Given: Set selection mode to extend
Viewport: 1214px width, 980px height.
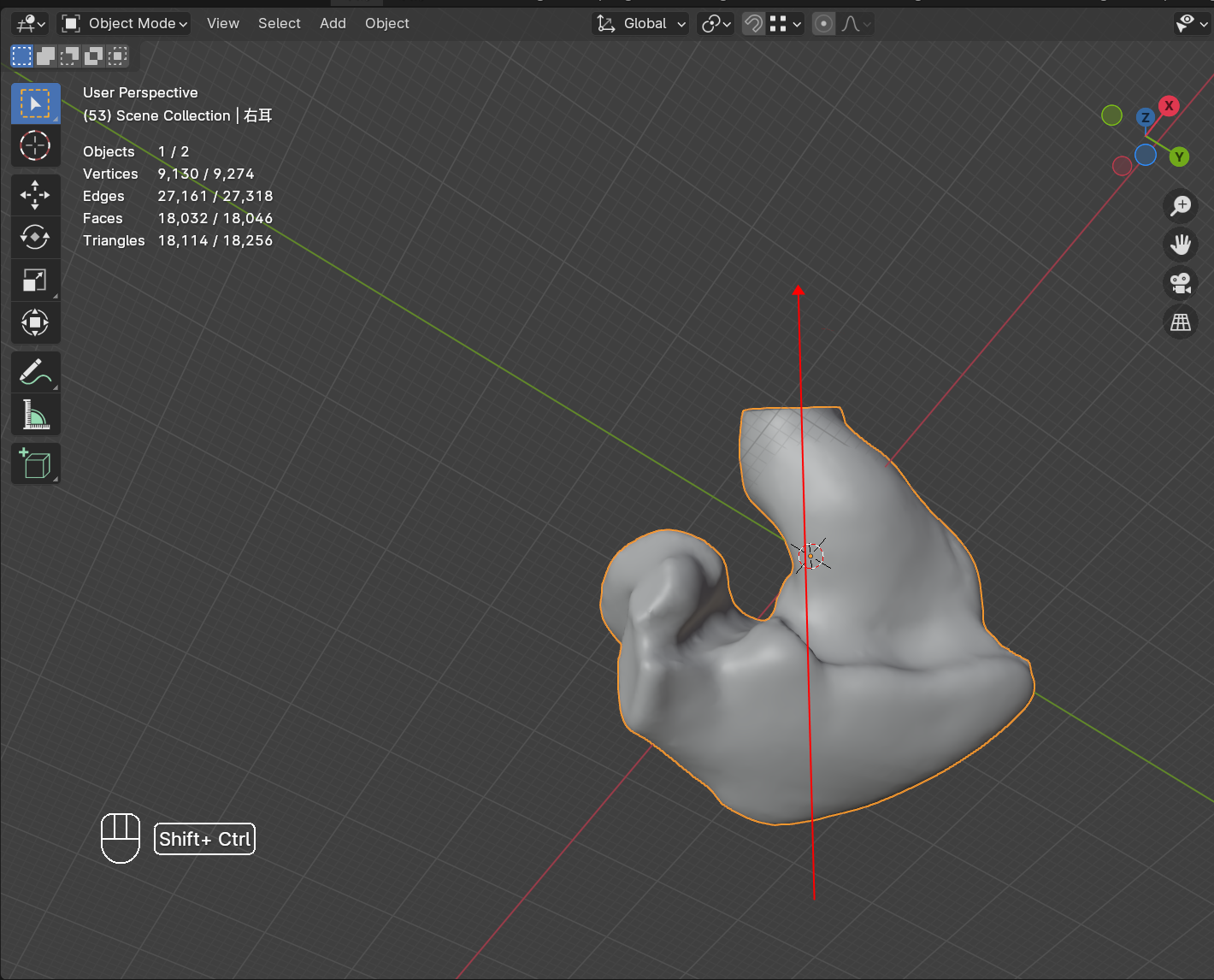Looking at the screenshot, I should click(x=45, y=56).
